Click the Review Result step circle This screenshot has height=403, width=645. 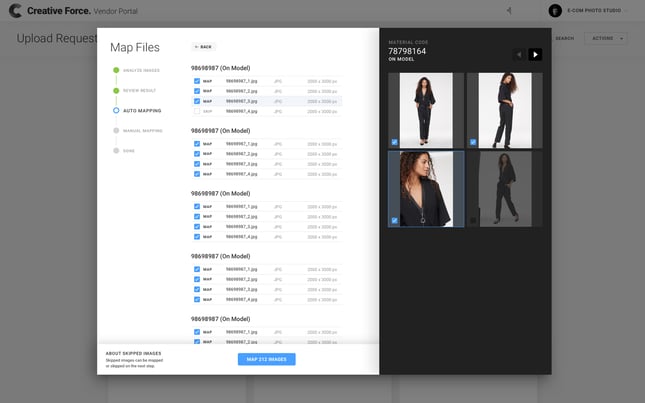tap(116, 90)
